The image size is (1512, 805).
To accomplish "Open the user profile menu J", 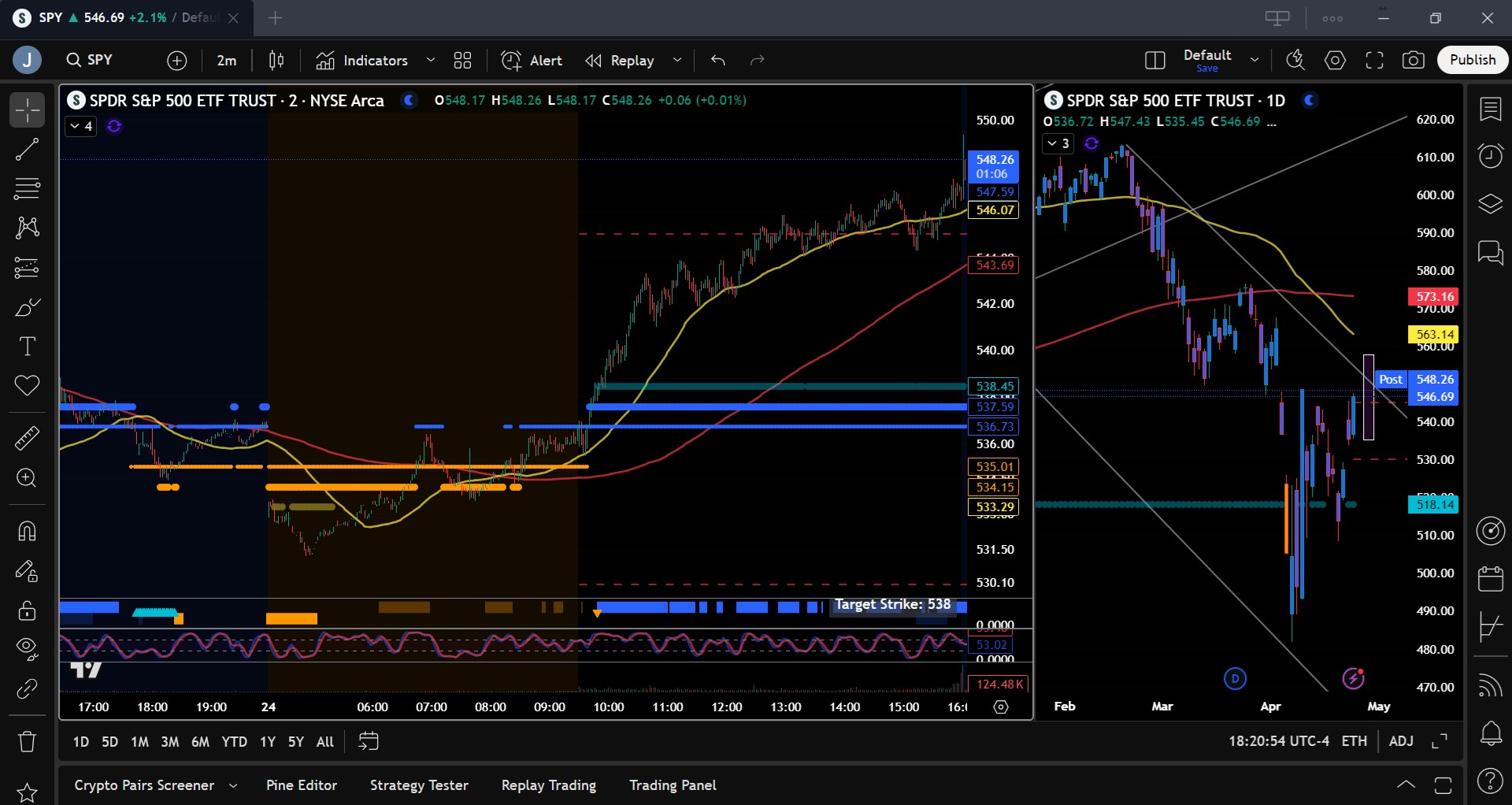I will 27,60.
